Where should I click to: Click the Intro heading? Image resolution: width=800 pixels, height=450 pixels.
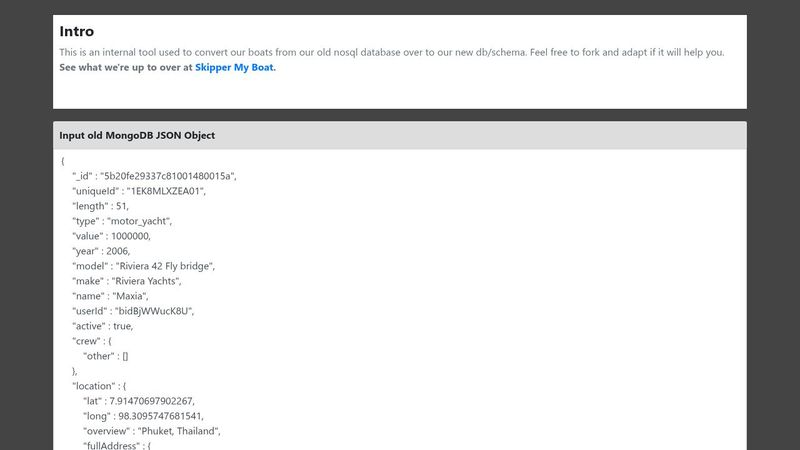click(76, 31)
